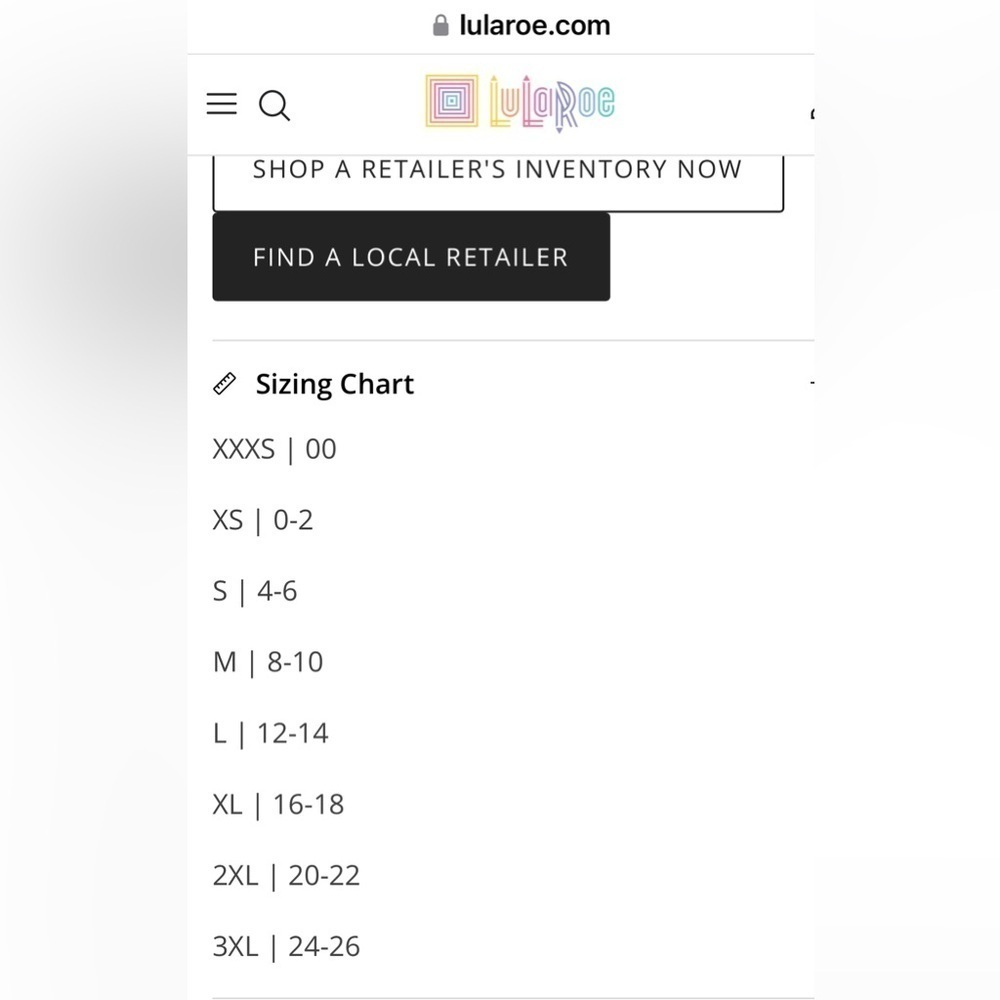Select the 3XL | 24-26 size row
This screenshot has width=1000, height=1000.
(286, 946)
